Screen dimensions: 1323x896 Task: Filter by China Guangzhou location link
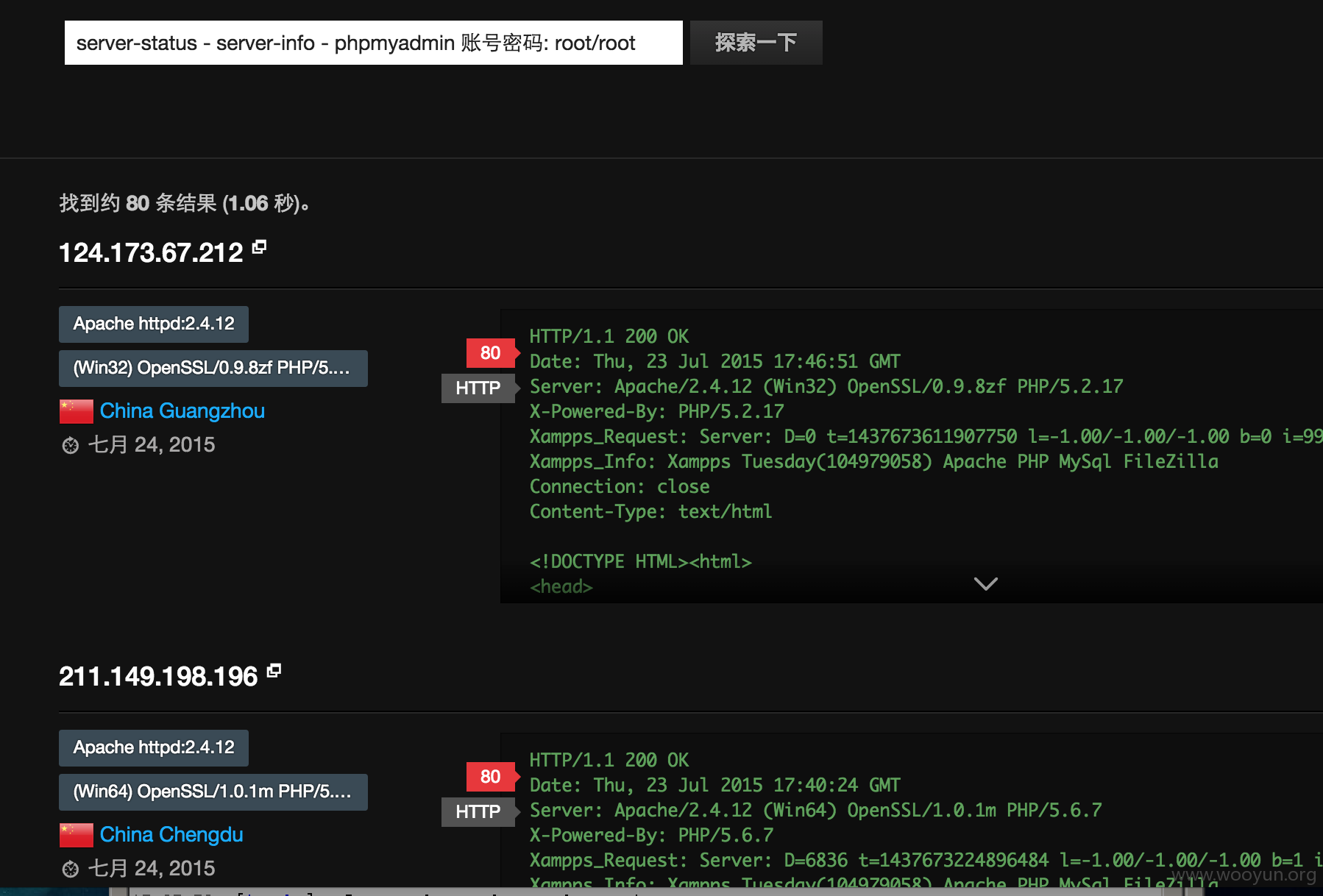pos(182,411)
